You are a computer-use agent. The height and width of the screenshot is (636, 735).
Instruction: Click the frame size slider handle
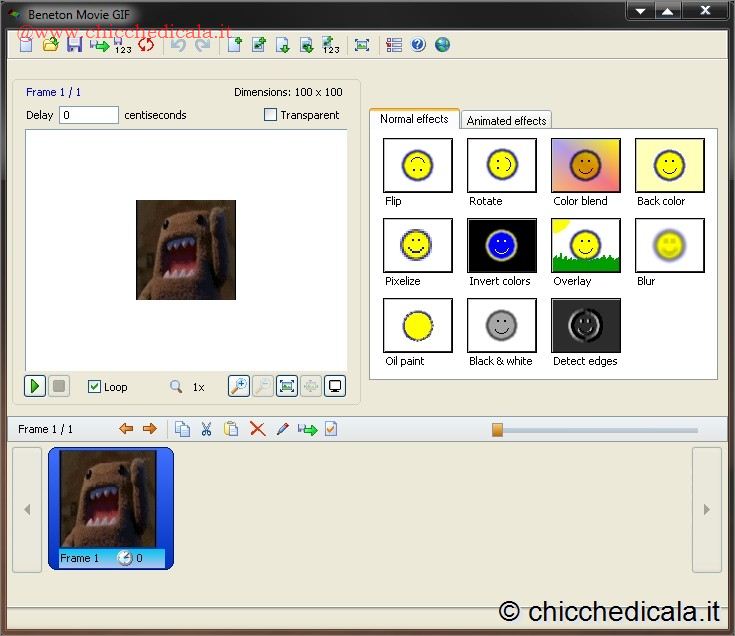click(497, 429)
